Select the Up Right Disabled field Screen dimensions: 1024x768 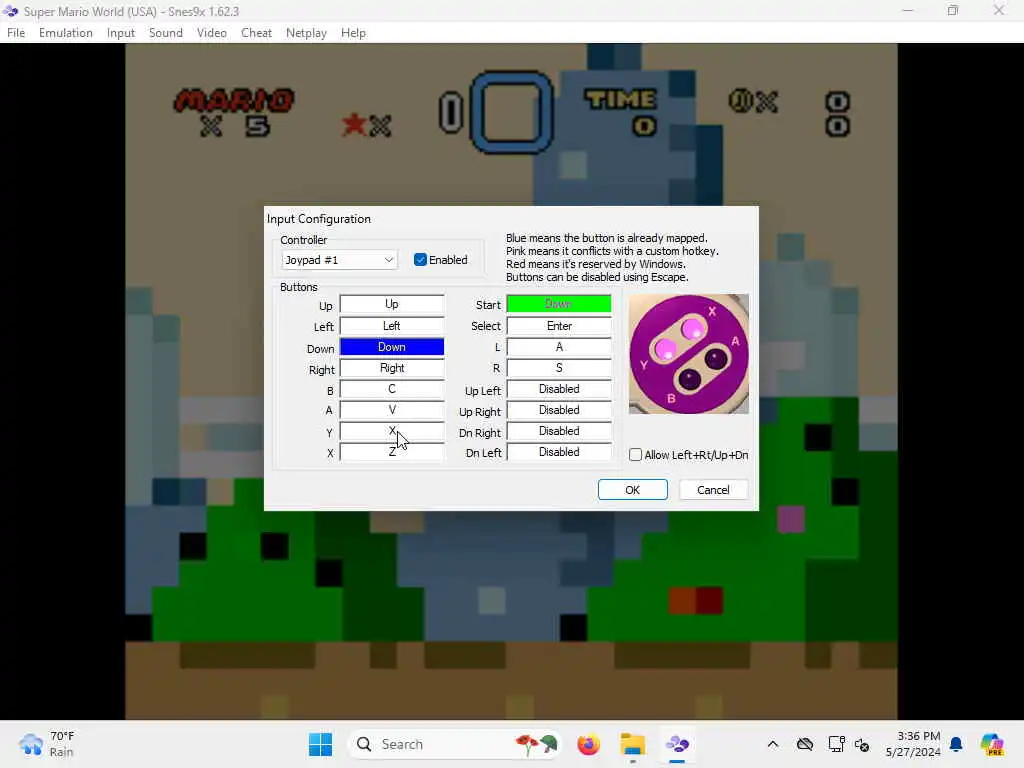click(x=559, y=410)
